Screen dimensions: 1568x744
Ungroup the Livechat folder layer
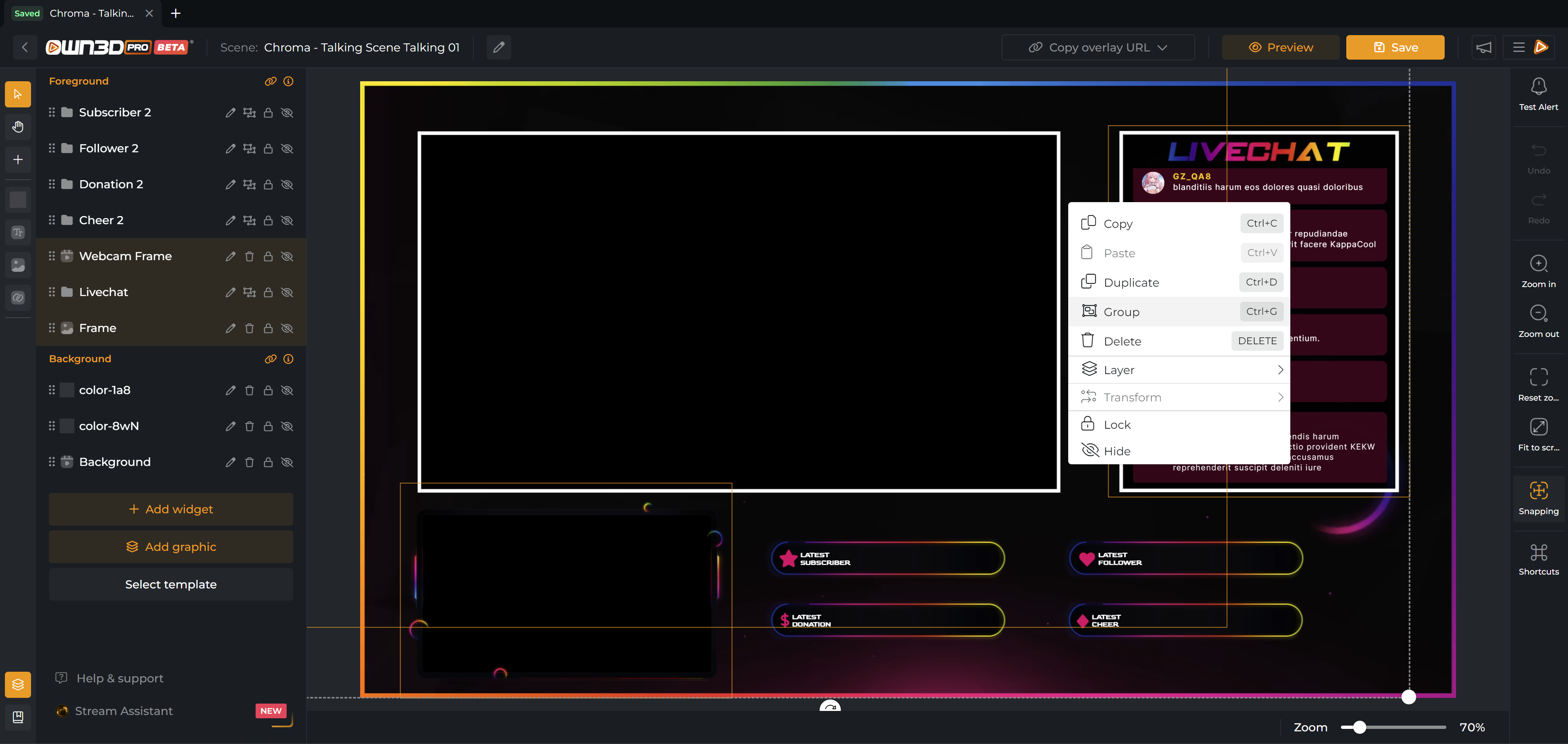pos(249,292)
